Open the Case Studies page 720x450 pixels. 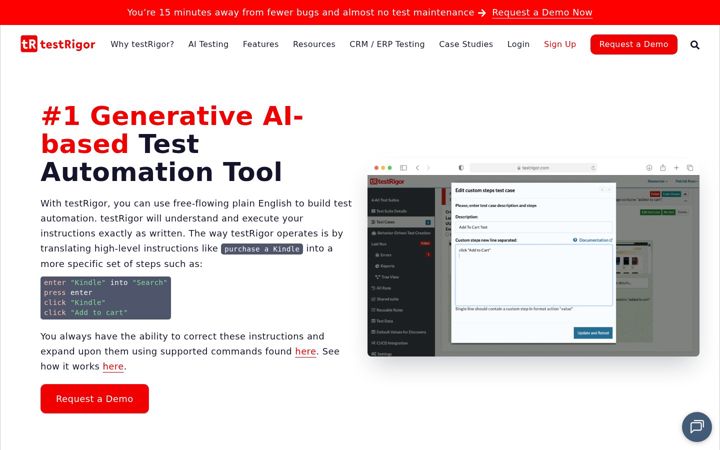point(466,44)
